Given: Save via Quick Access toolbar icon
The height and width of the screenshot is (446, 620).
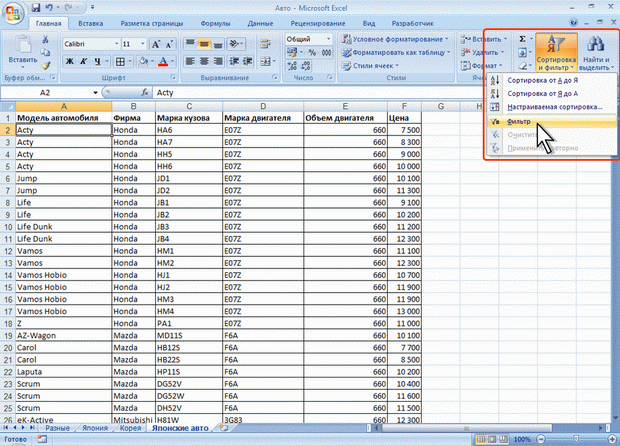Looking at the screenshot, I should [36, 8].
